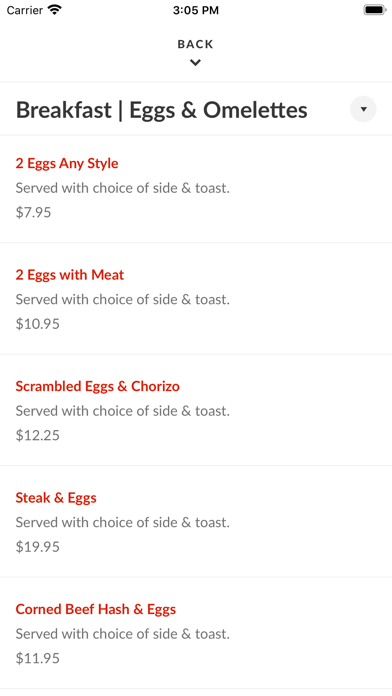Tap the BACK label at top

(195, 44)
